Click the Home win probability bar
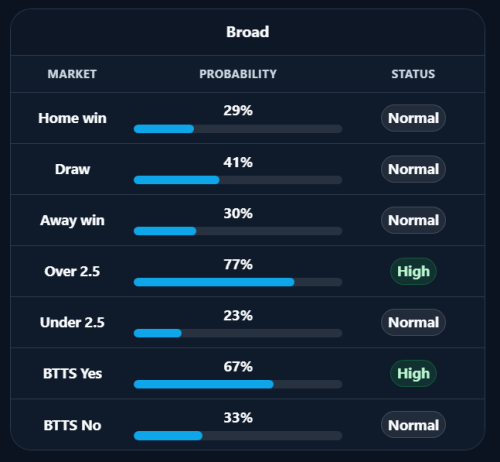Image resolution: width=500 pixels, height=462 pixels. point(238,129)
